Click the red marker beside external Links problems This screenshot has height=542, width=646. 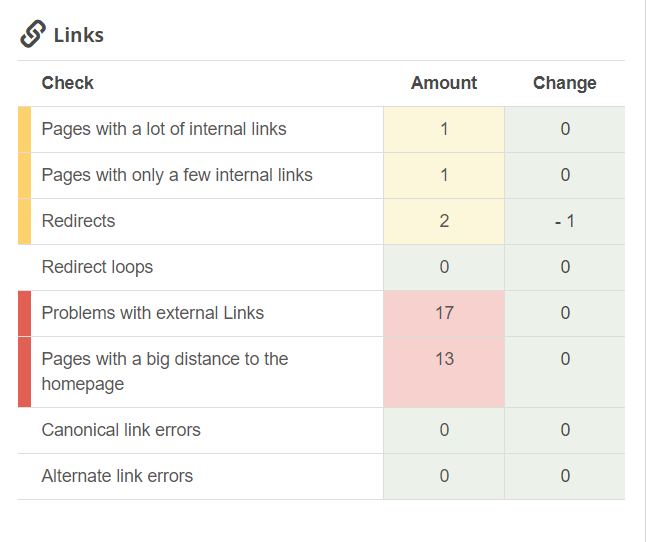coord(24,313)
